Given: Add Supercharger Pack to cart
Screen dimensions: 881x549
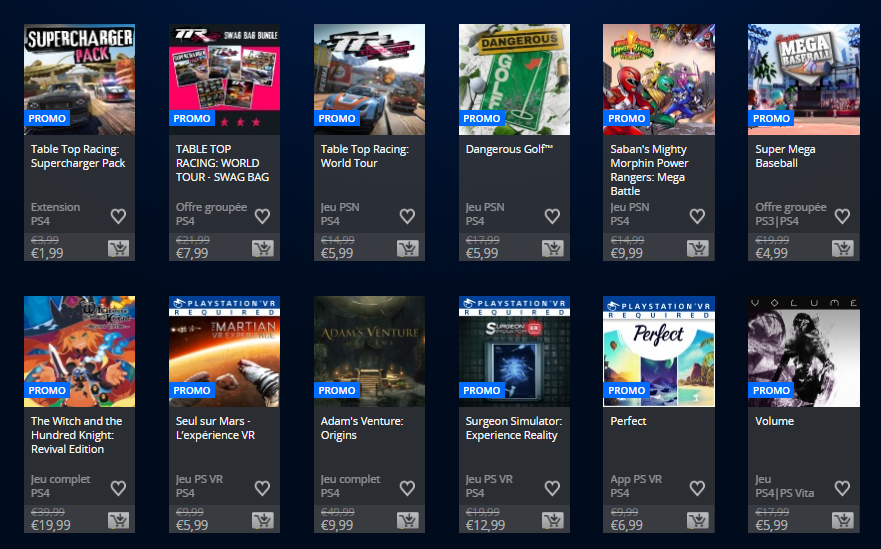Looking at the screenshot, I should (x=118, y=248).
